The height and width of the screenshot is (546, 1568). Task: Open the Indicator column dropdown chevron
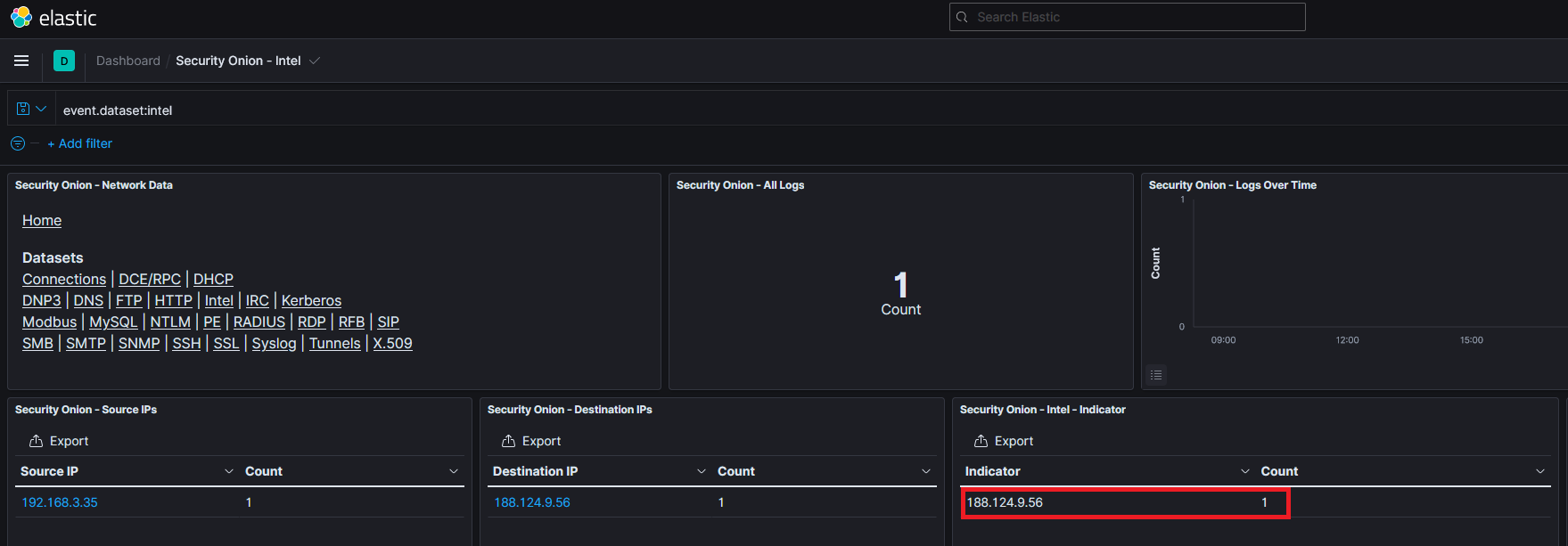(1245, 471)
